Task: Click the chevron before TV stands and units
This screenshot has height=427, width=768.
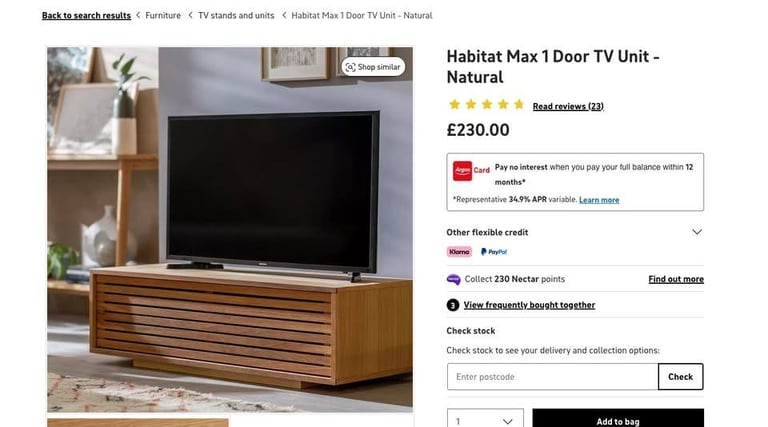Action: [x=191, y=15]
